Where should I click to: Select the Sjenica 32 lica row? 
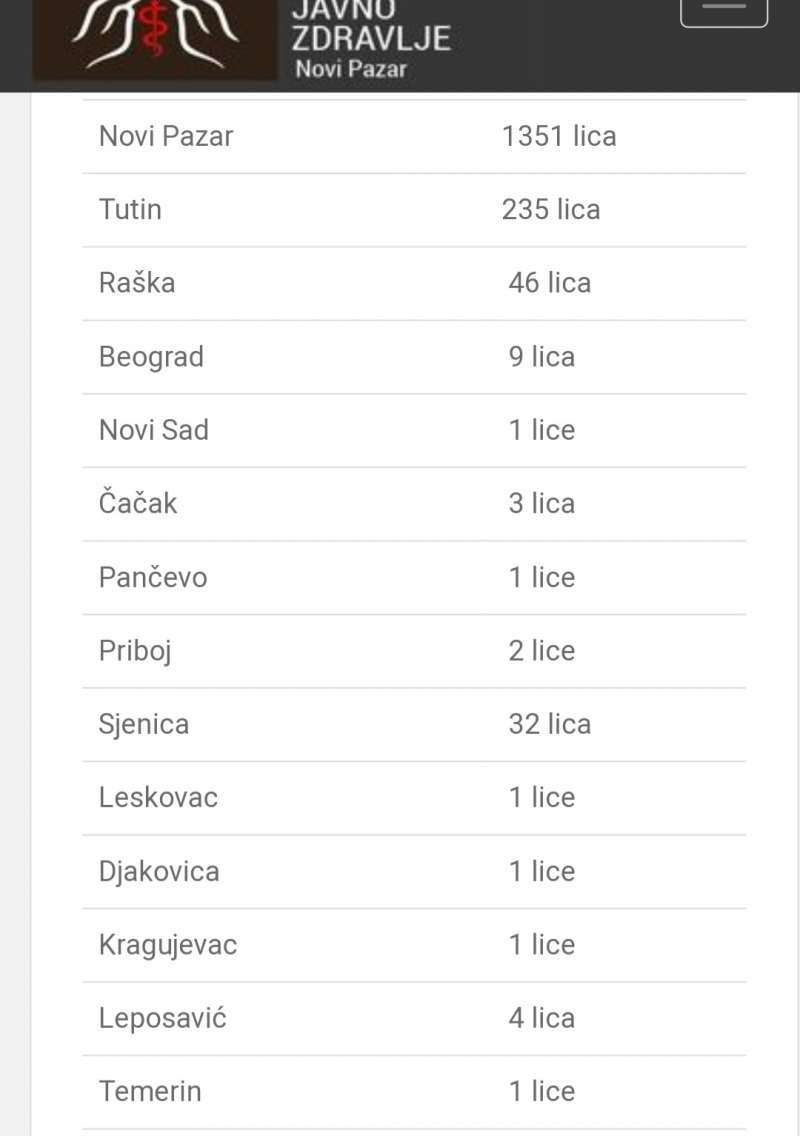pyautogui.click(x=414, y=724)
